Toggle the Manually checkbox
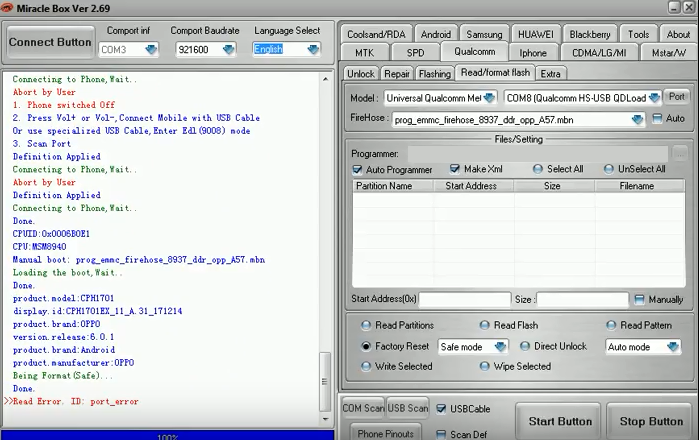699x440 pixels. (x=639, y=299)
